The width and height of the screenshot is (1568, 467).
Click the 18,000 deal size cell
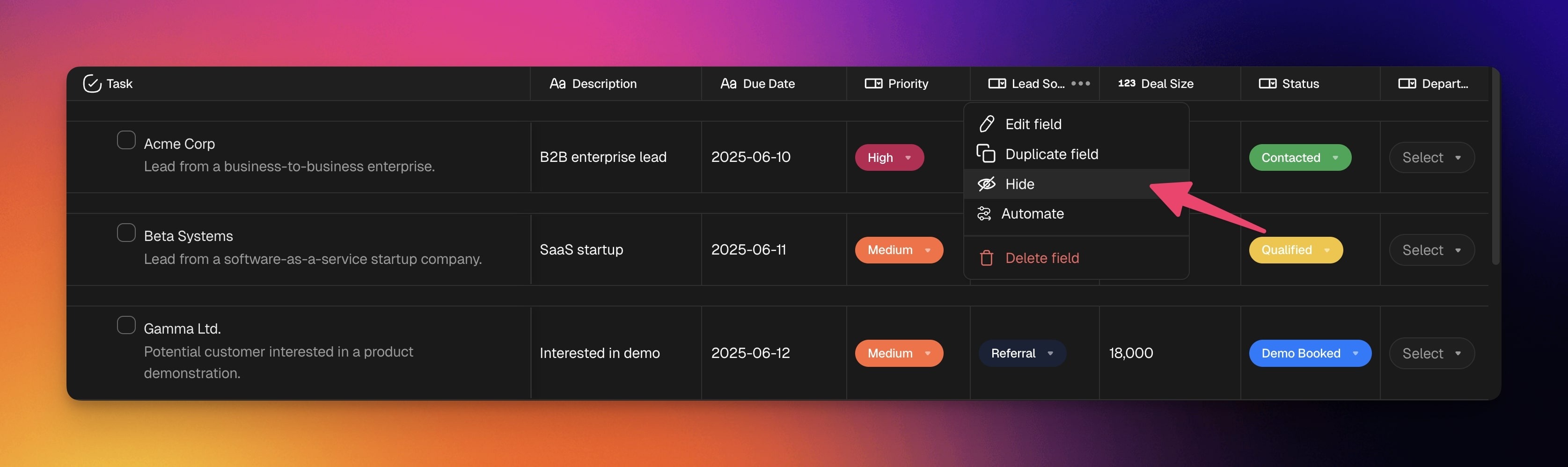(x=1131, y=353)
